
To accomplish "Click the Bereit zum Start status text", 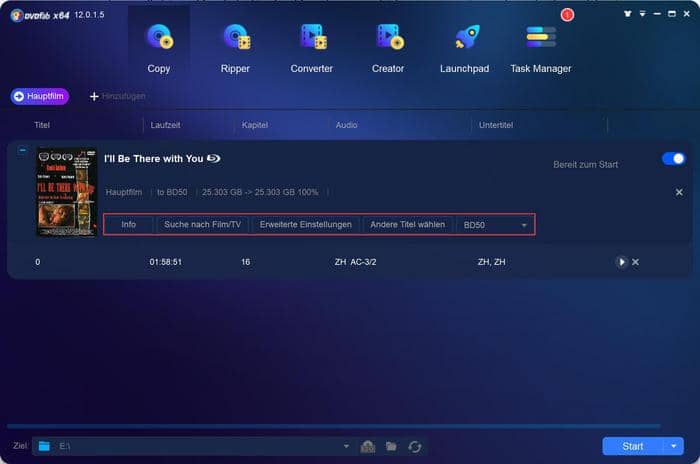I will (586, 164).
